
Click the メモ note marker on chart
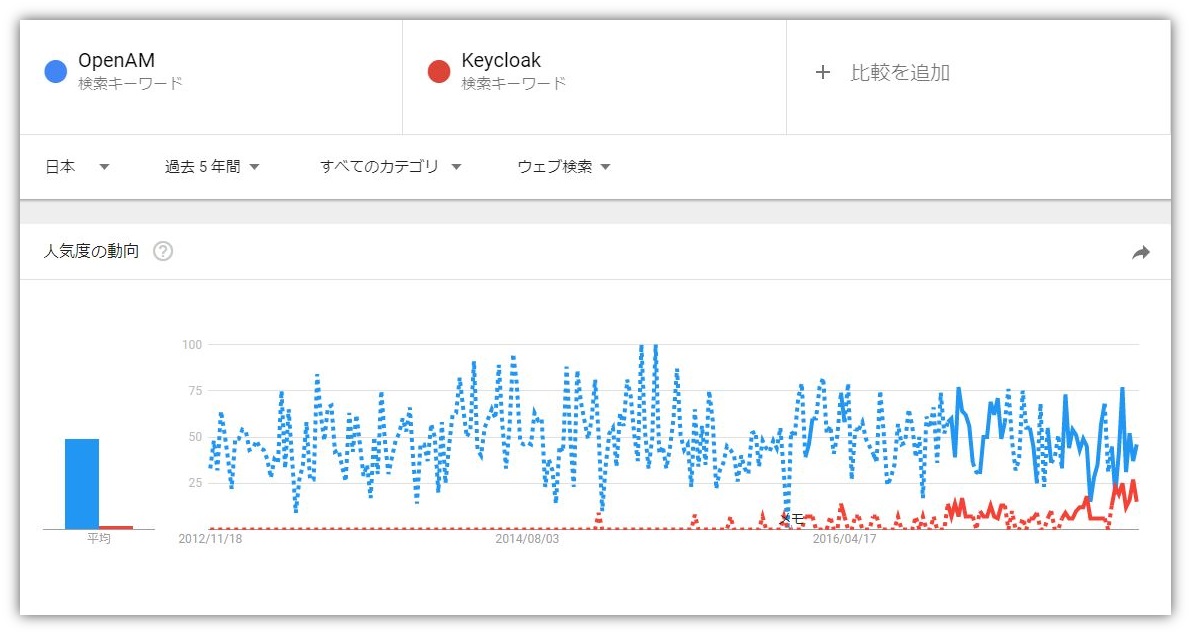(x=791, y=520)
